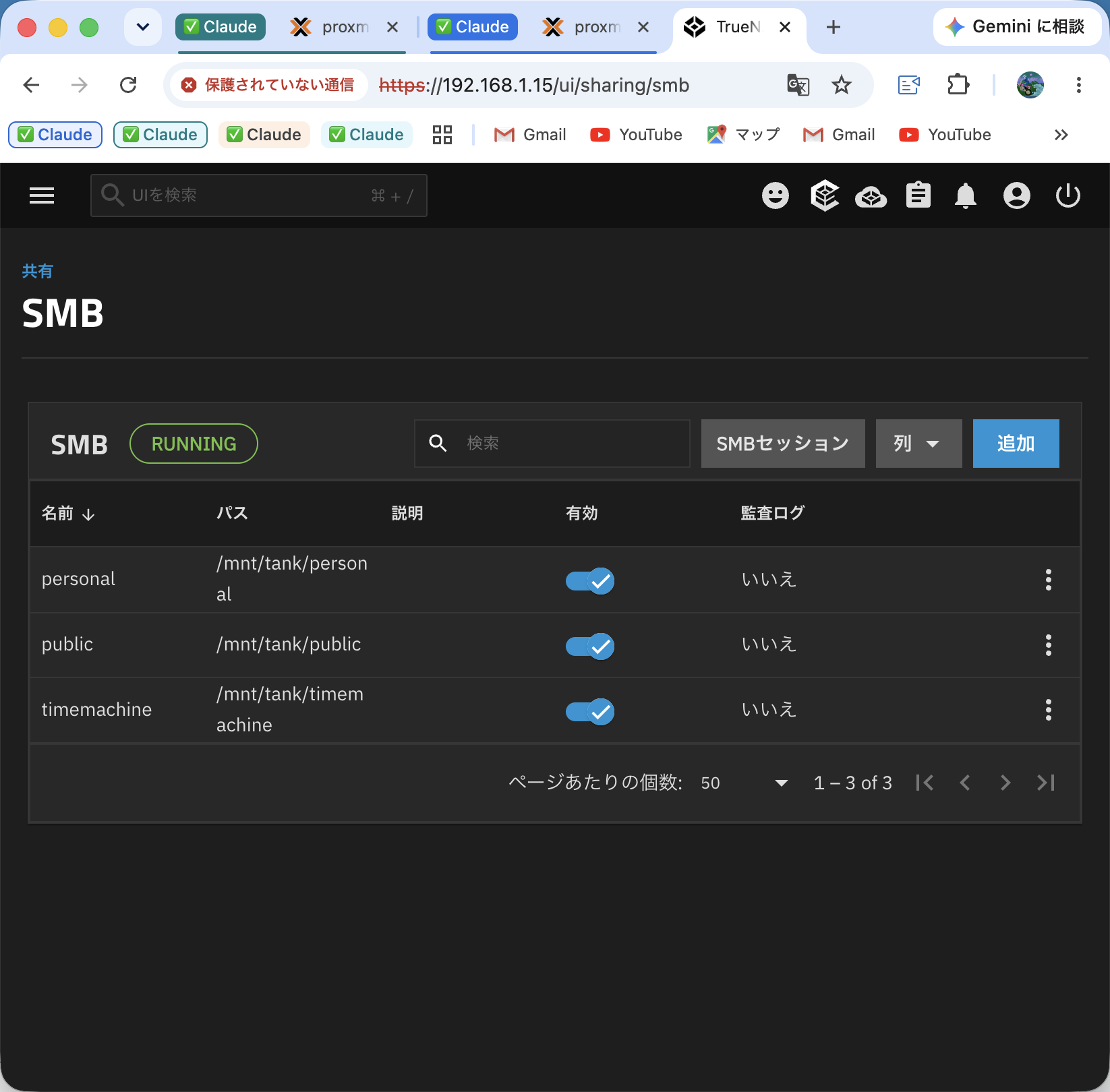Switch to the first Claude tab group

pyautogui.click(x=220, y=27)
